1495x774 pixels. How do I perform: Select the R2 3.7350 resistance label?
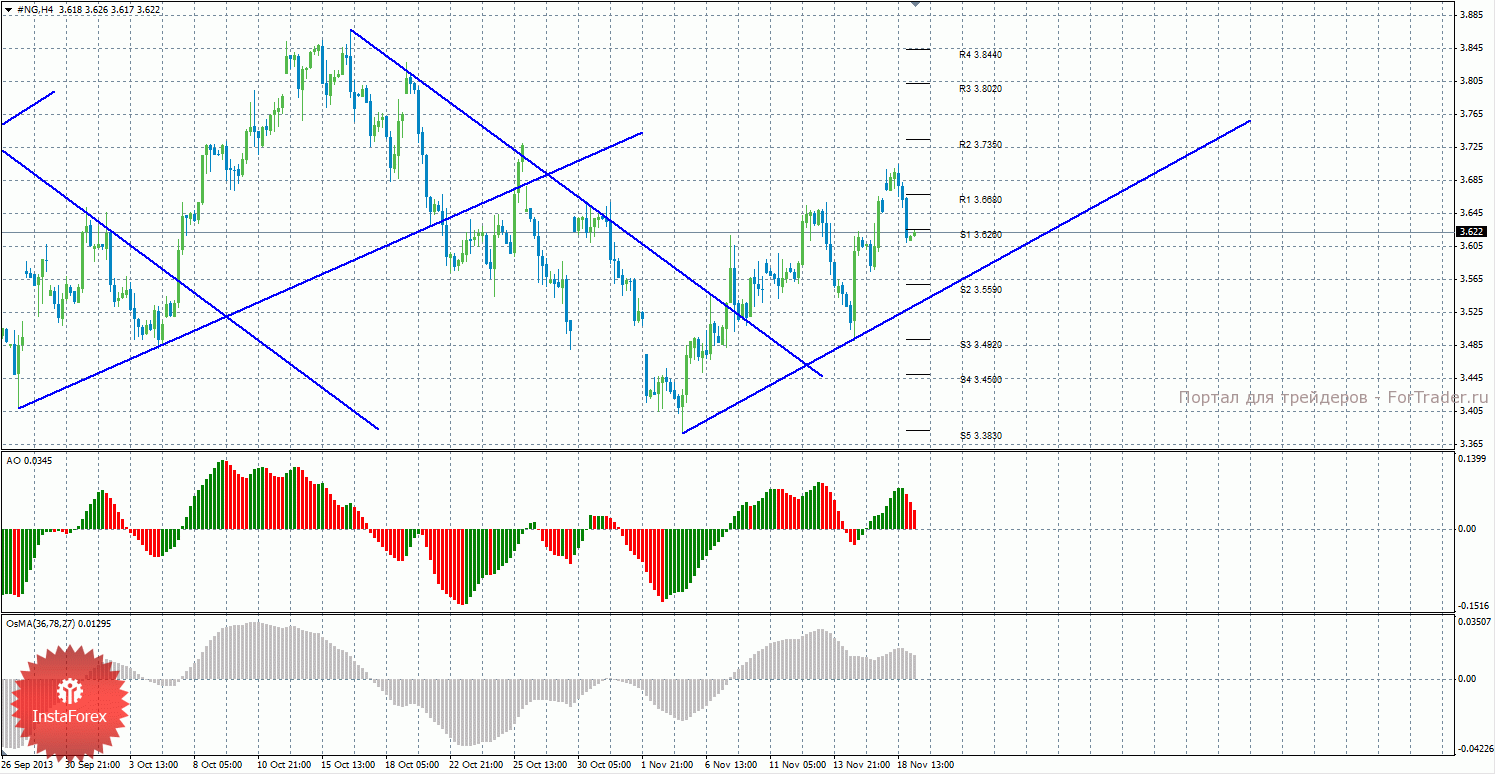[x=981, y=145]
